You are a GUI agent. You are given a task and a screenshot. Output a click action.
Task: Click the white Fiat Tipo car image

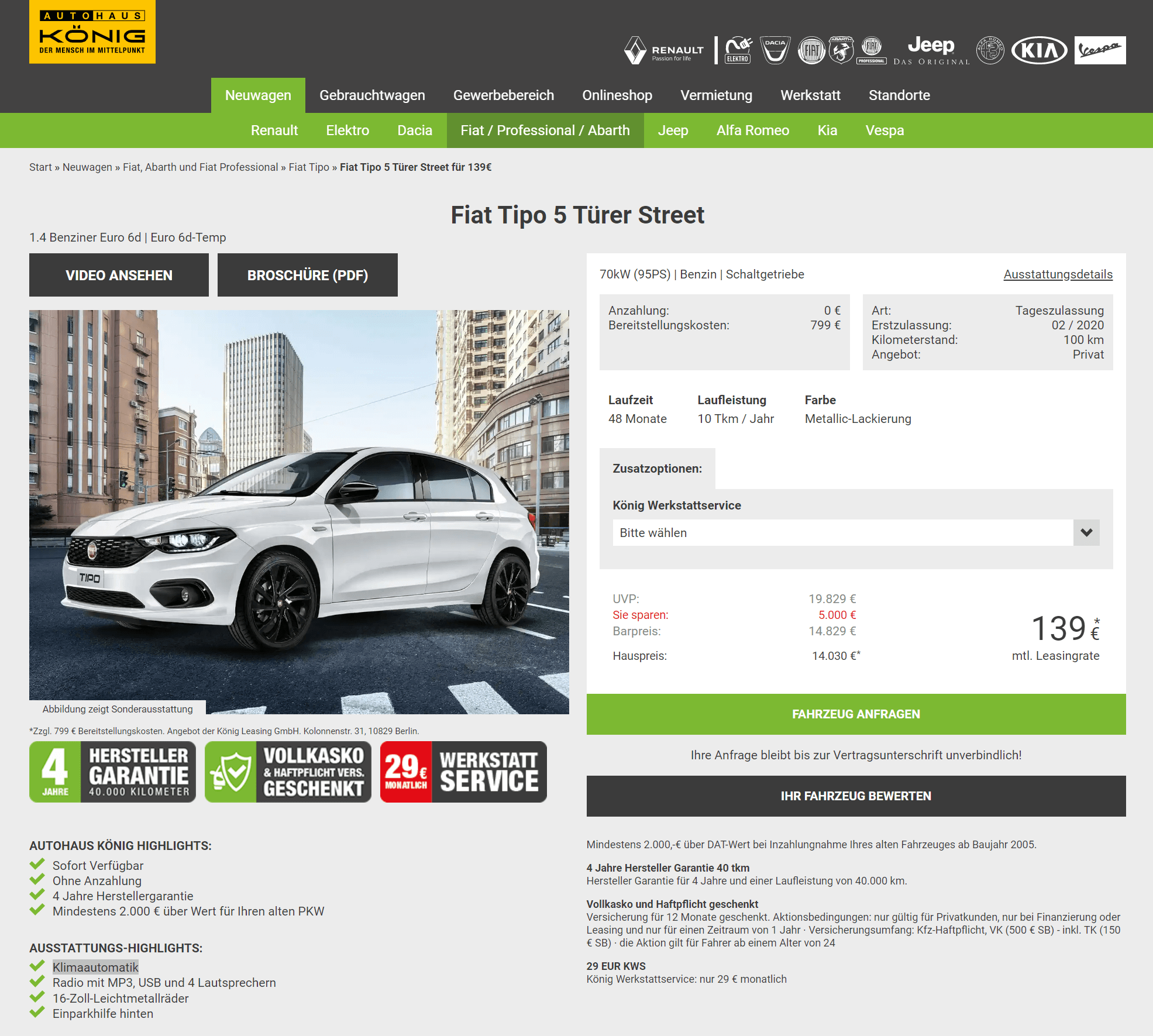pos(299,512)
